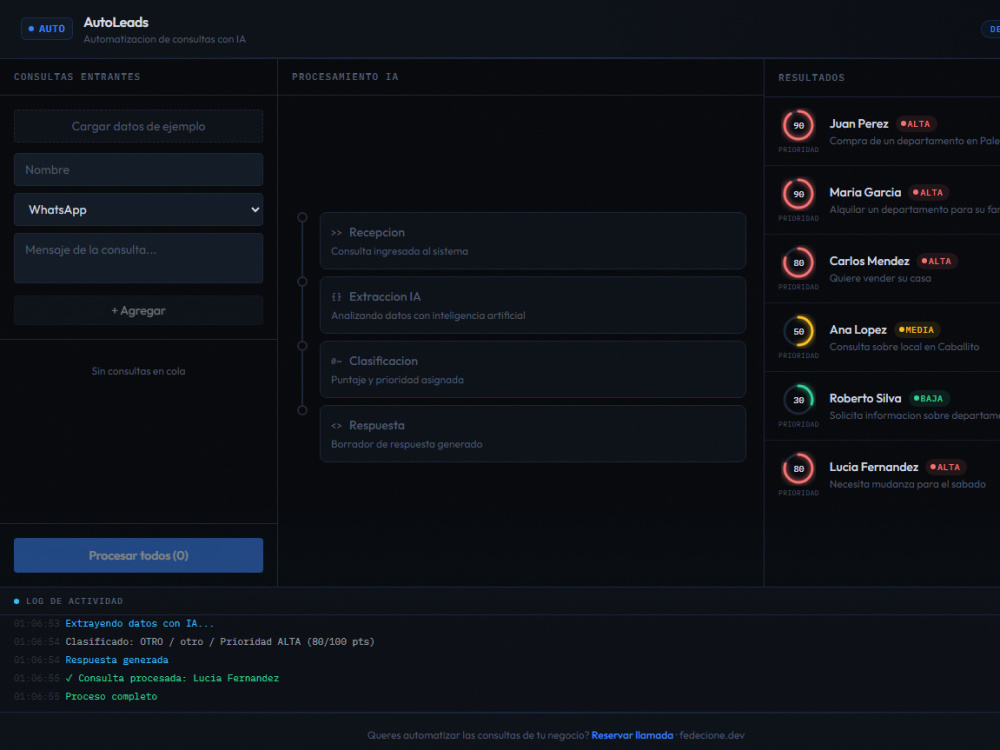Click the Consultas Entrantes panel header
The height and width of the screenshot is (750, 1000).
pos(138,77)
